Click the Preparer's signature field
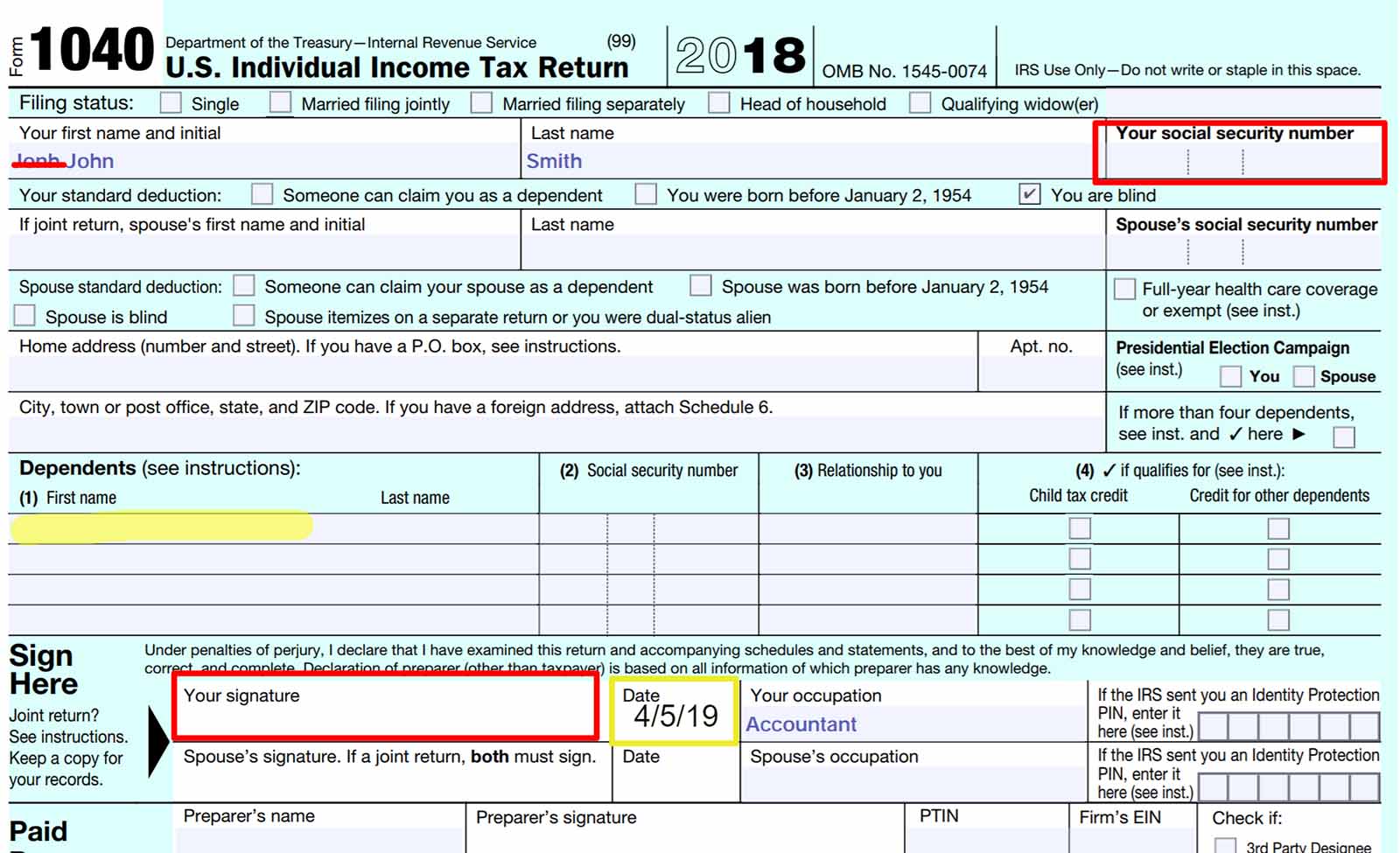Viewport: 1400px width, 853px height. [685, 829]
